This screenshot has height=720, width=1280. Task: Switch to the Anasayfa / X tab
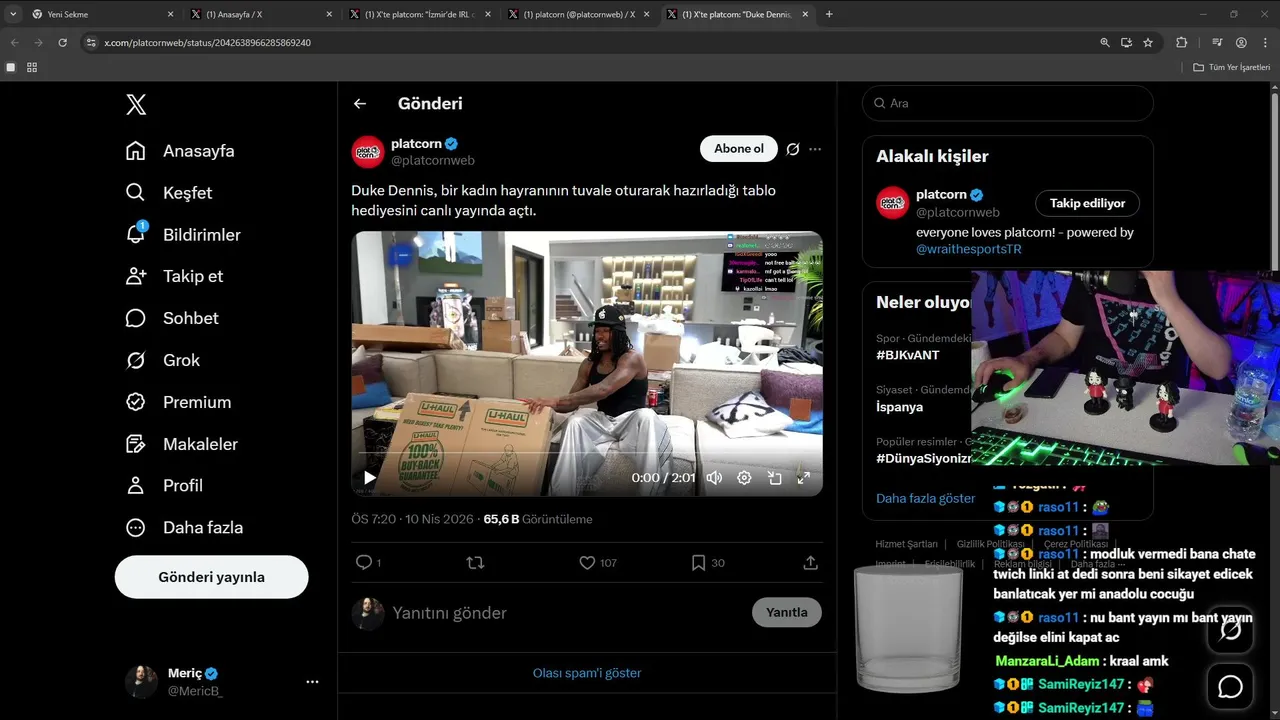tap(262, 14)
